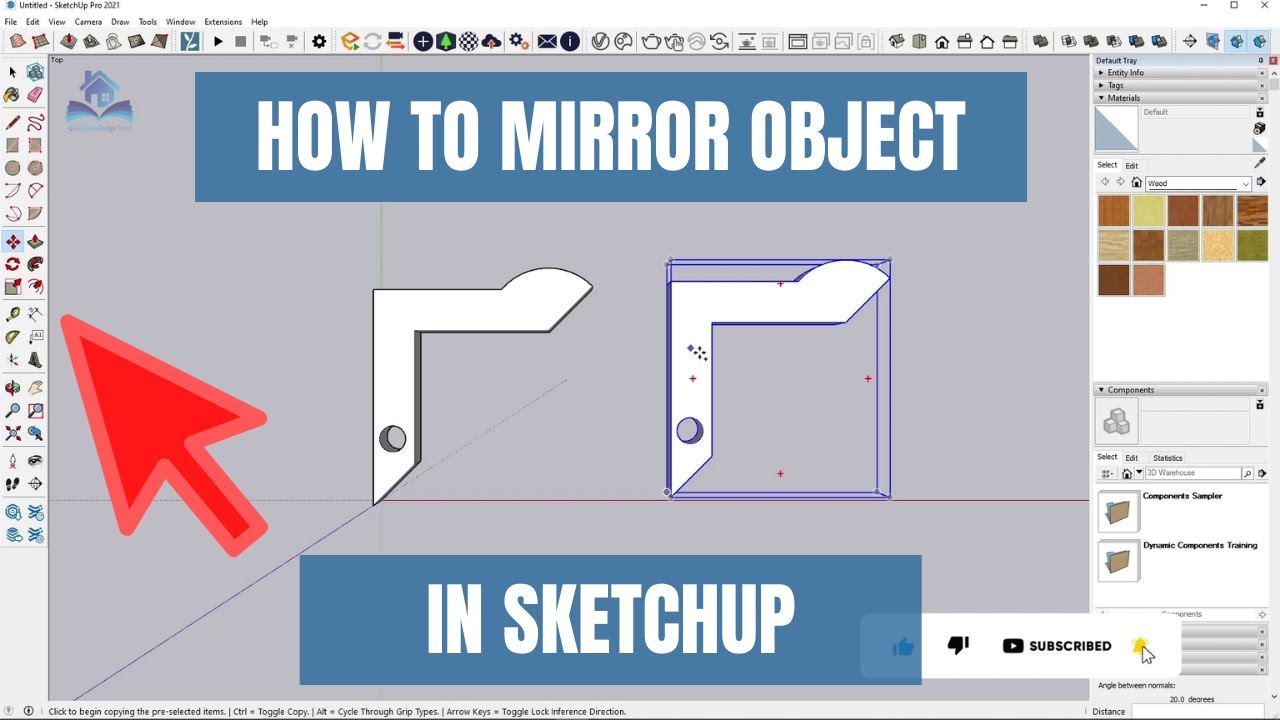The image size is (1280, 720).
Task: Select the pale yellow wood swatch
Action: (x=1148, y=211)
